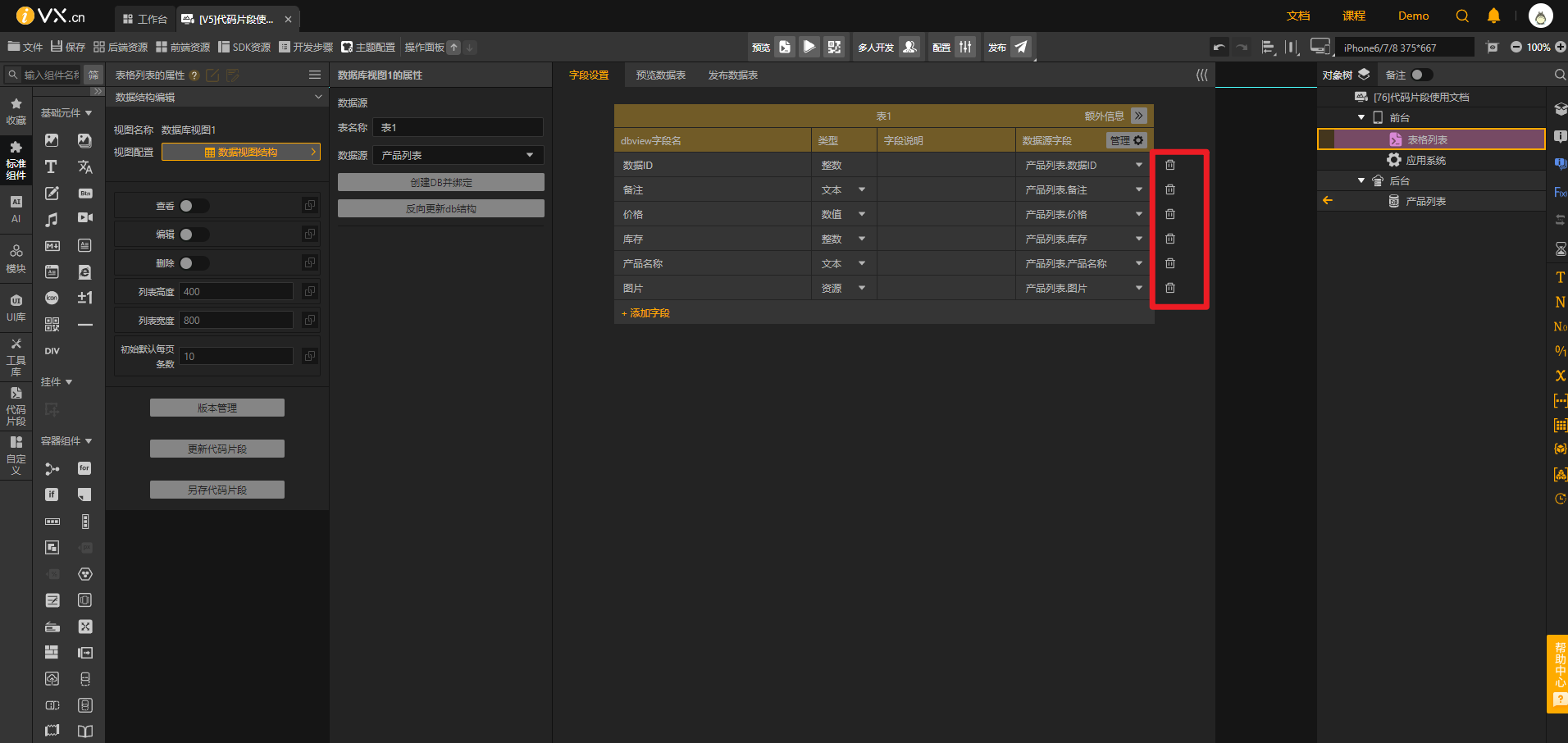Expand 额外信息 with double-arrow button

pos(1139,116)
